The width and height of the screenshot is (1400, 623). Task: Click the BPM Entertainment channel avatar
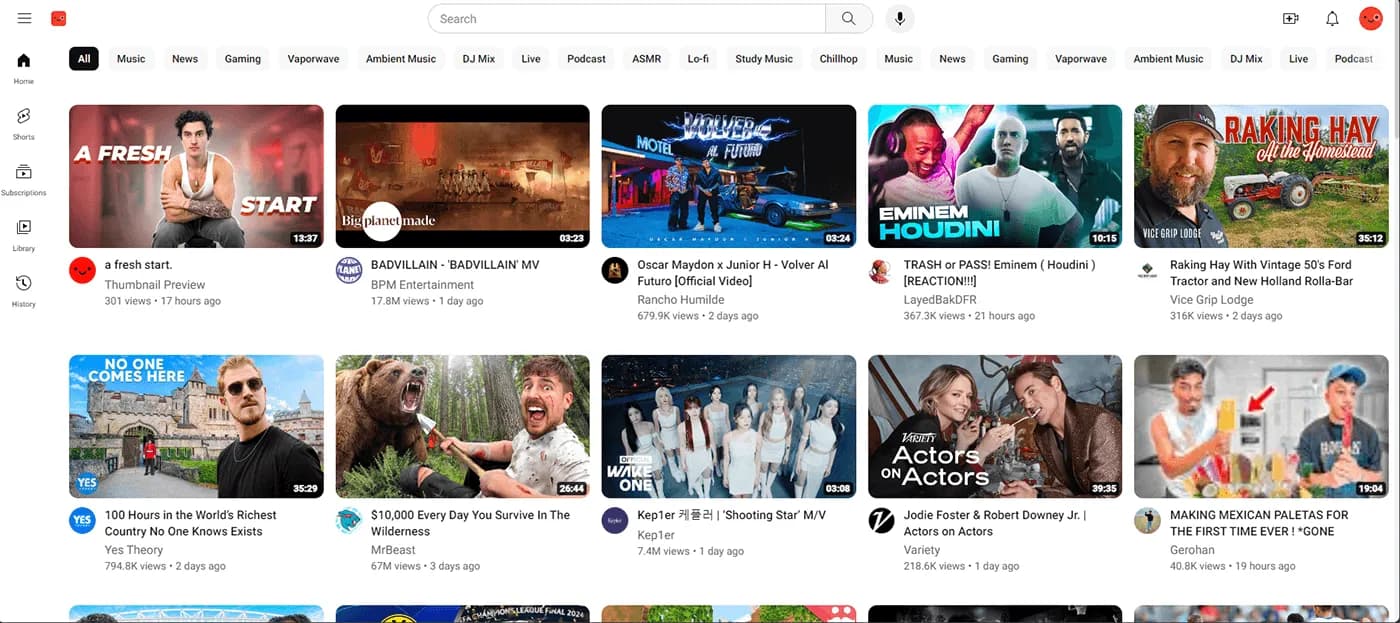349,270
